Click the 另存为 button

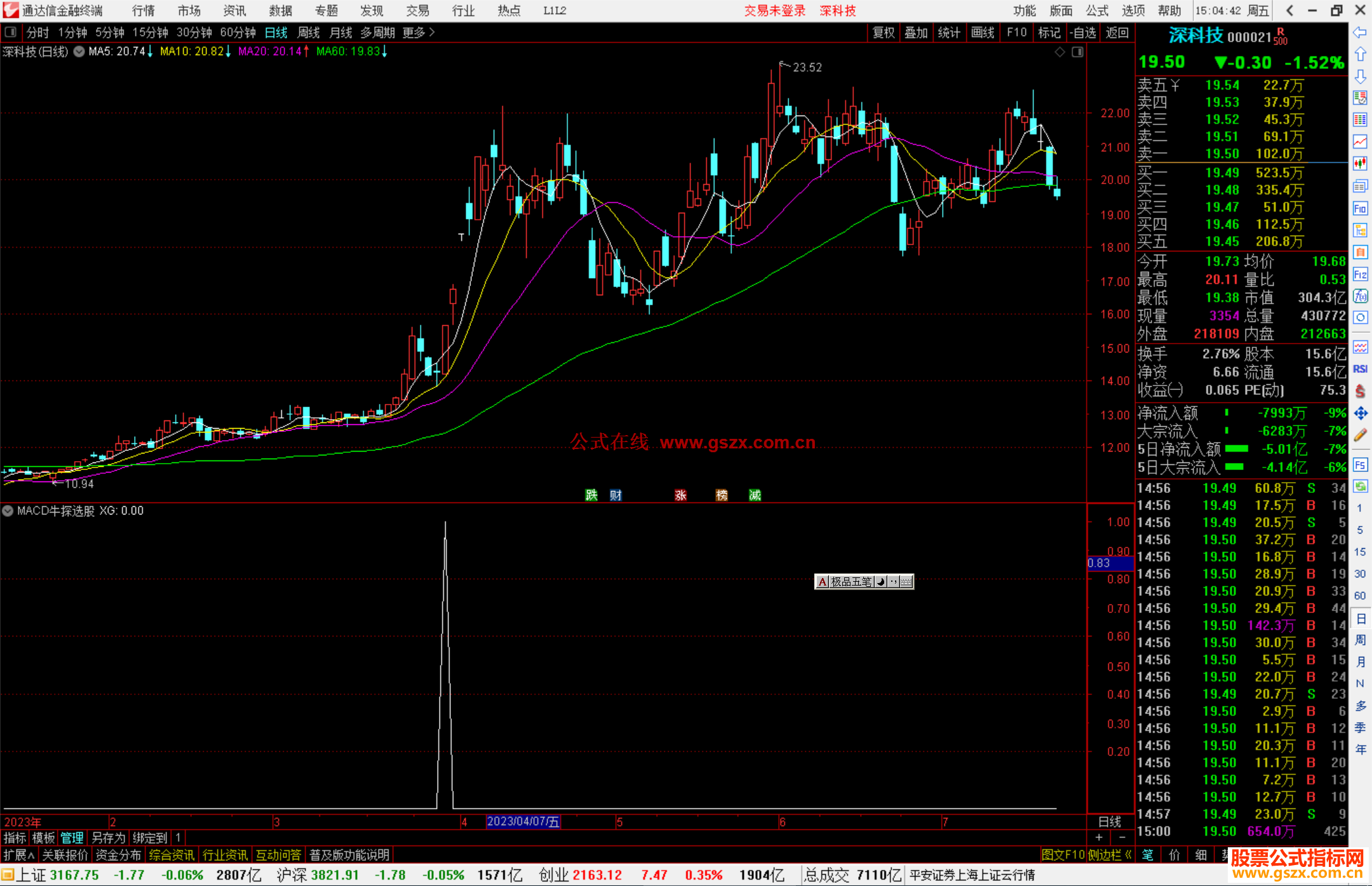(109, 838)
